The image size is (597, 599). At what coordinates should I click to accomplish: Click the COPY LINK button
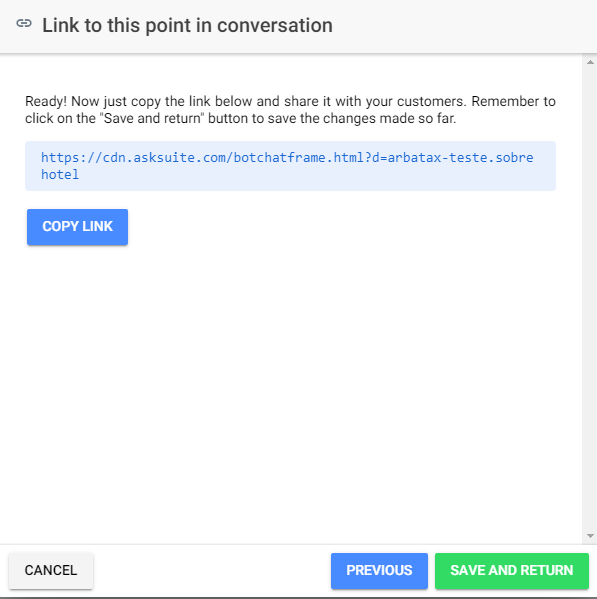point(77,227)
